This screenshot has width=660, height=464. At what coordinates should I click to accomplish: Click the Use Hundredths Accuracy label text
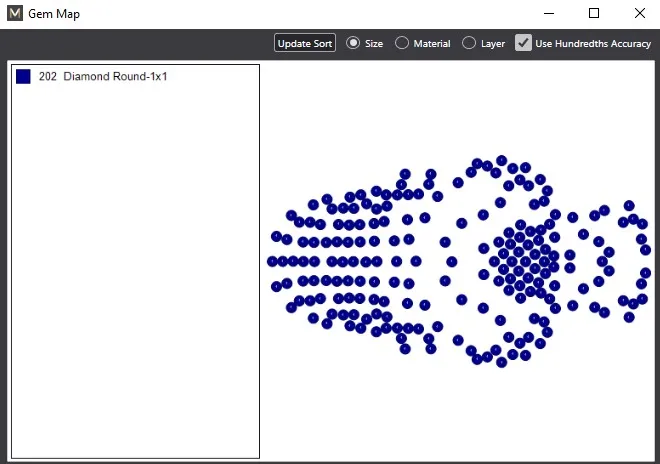pyautogui.click(x=593, y=44)
